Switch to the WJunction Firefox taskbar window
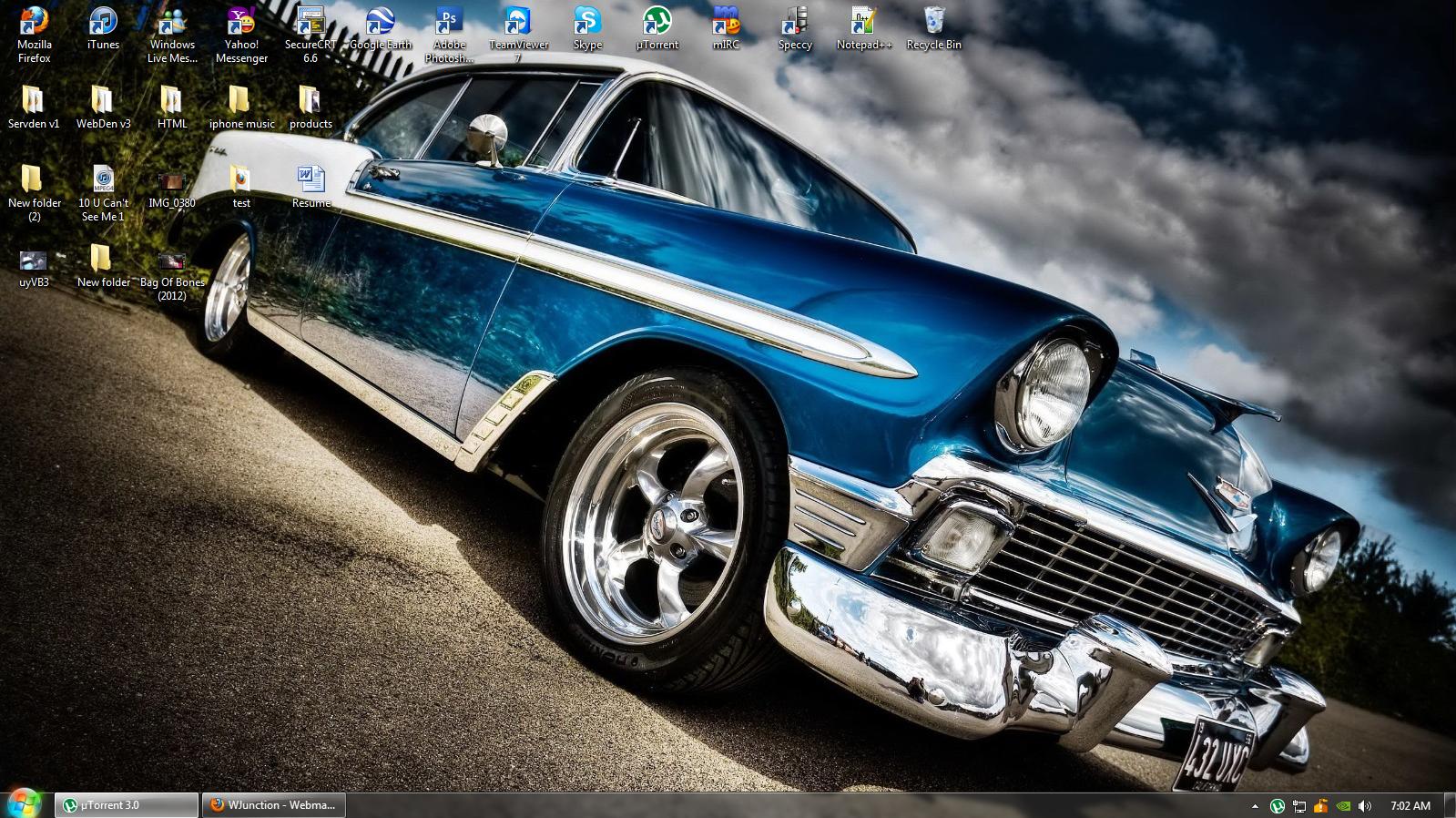 point(274,805)
